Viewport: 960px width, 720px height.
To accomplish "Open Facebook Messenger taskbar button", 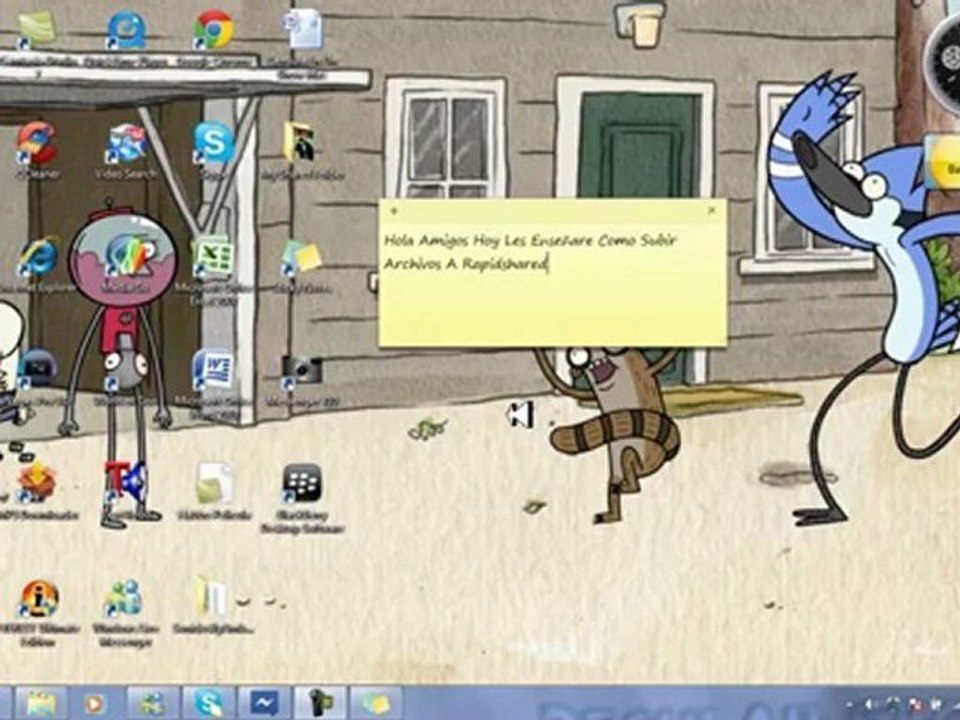I will click(x=263, y=704).
